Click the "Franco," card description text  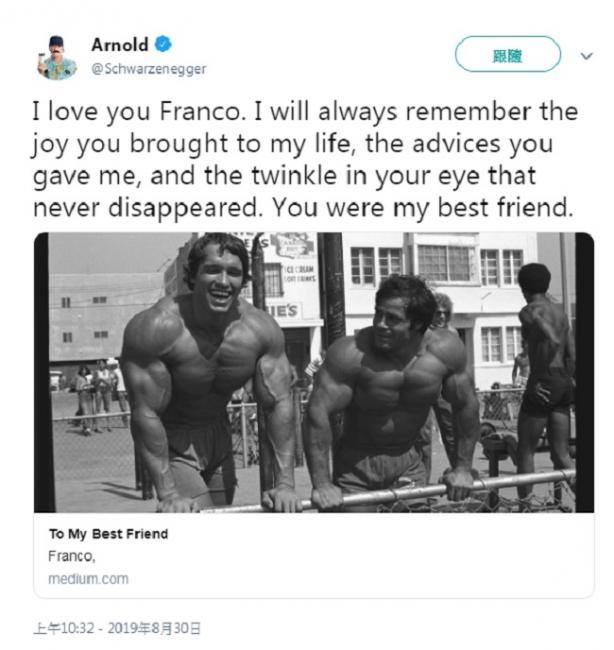(x=72, y=556)
